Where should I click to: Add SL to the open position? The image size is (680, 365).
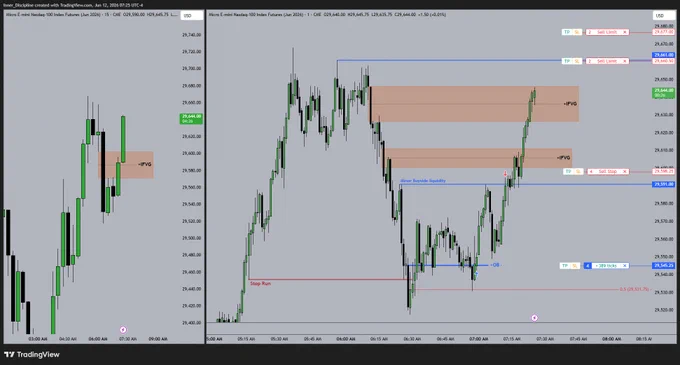pyautogui.click(x=574, y=266)
